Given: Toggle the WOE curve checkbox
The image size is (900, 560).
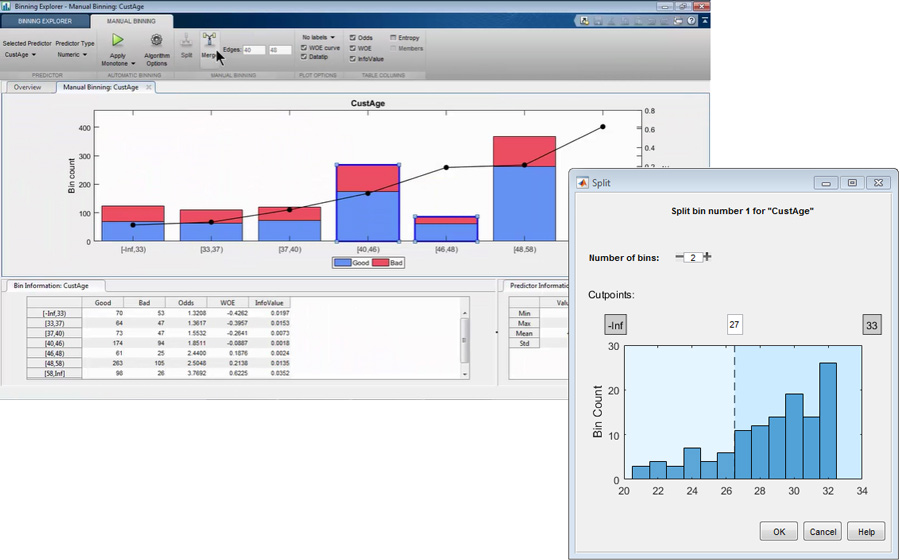Looking at the screenshot, I should (x=304, y=47).
